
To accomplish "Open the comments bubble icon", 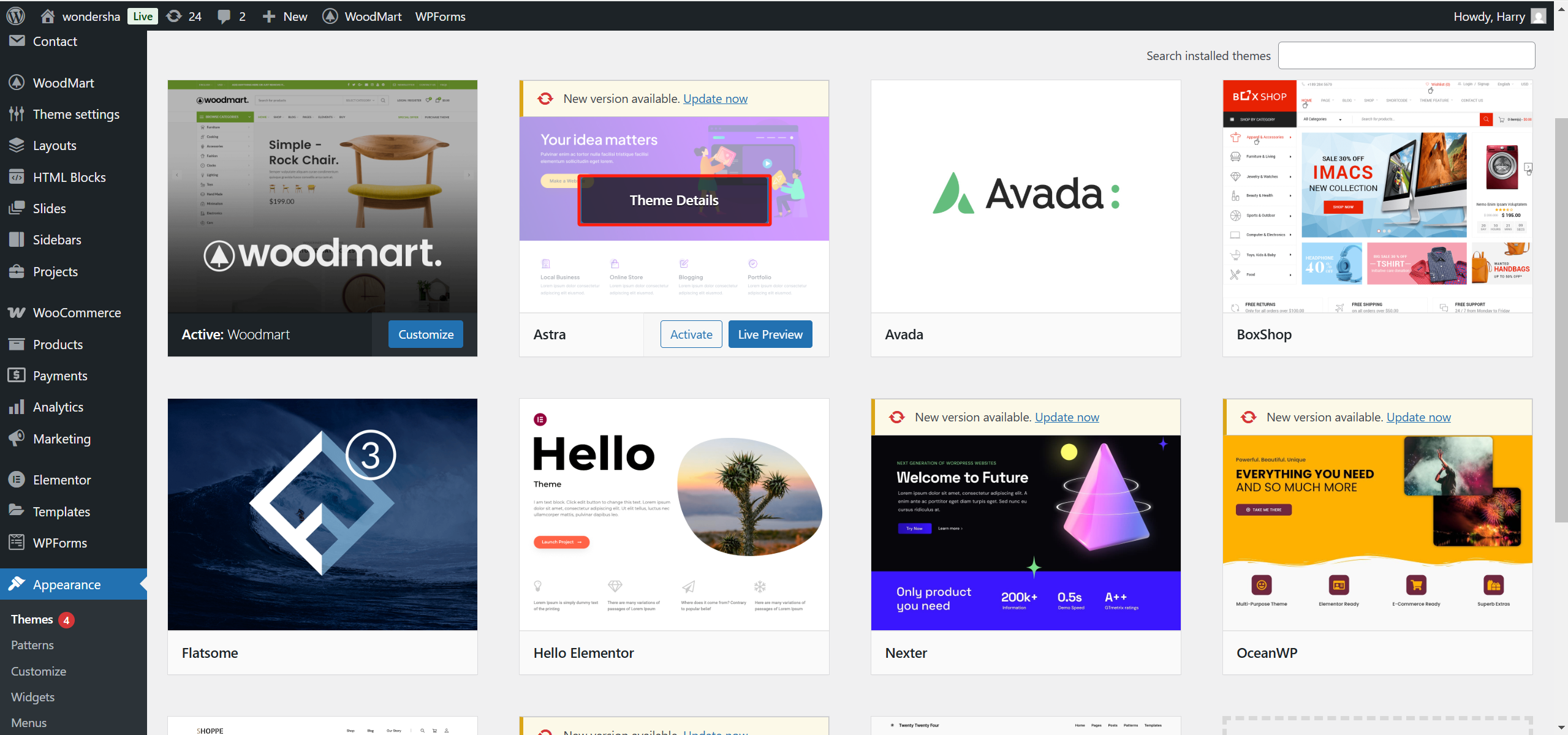I will point(224,16).
